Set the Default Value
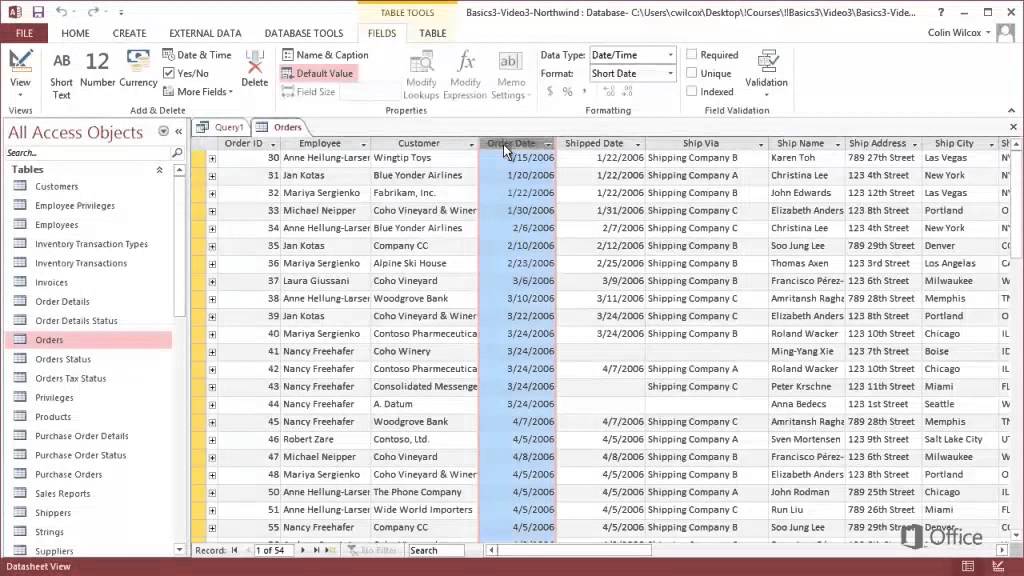1024x576 pixels. [317, 73]
